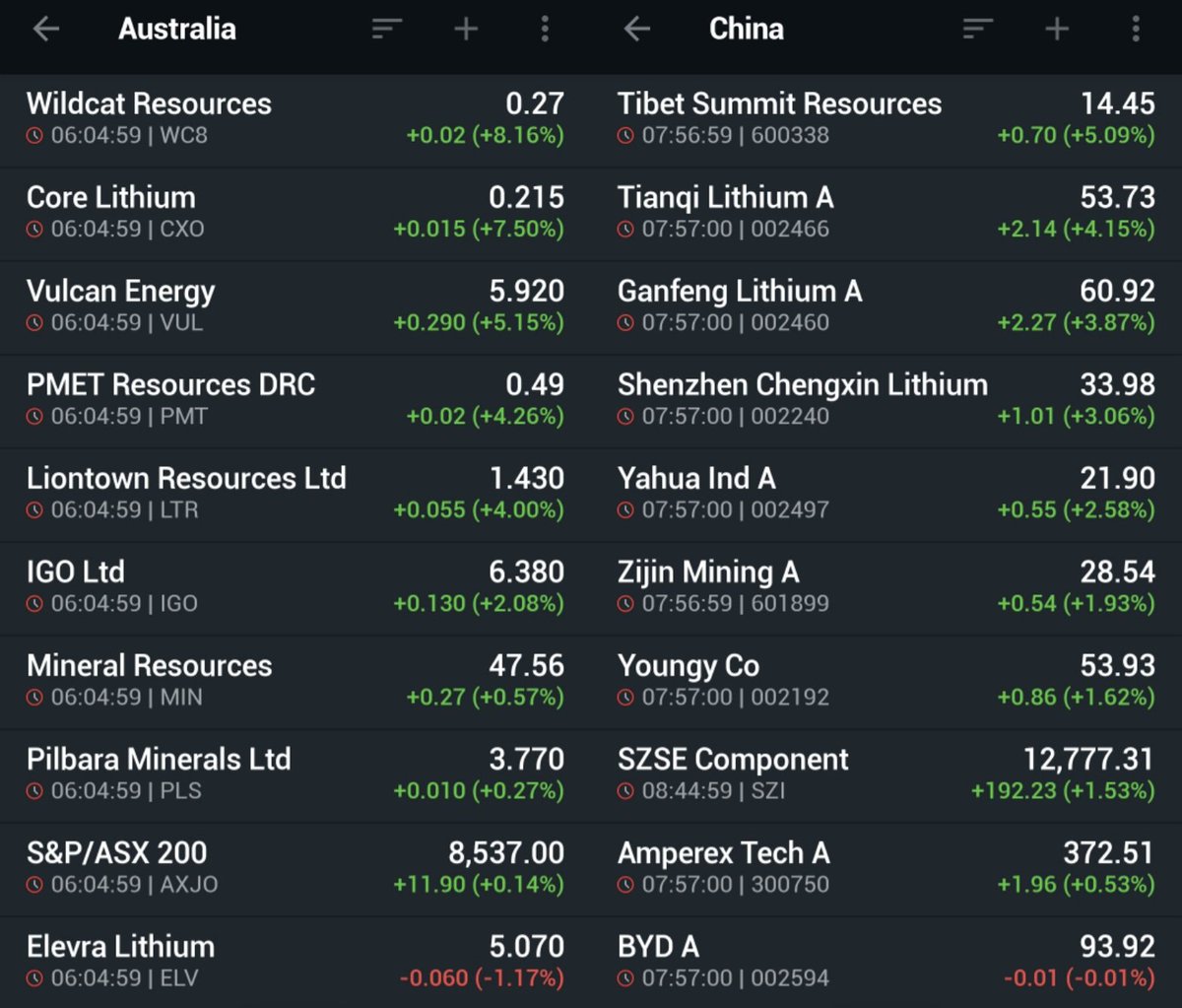The image size is (1182, 1008).
Task: Open IGO Ltd quote
Action: (295, 588)
